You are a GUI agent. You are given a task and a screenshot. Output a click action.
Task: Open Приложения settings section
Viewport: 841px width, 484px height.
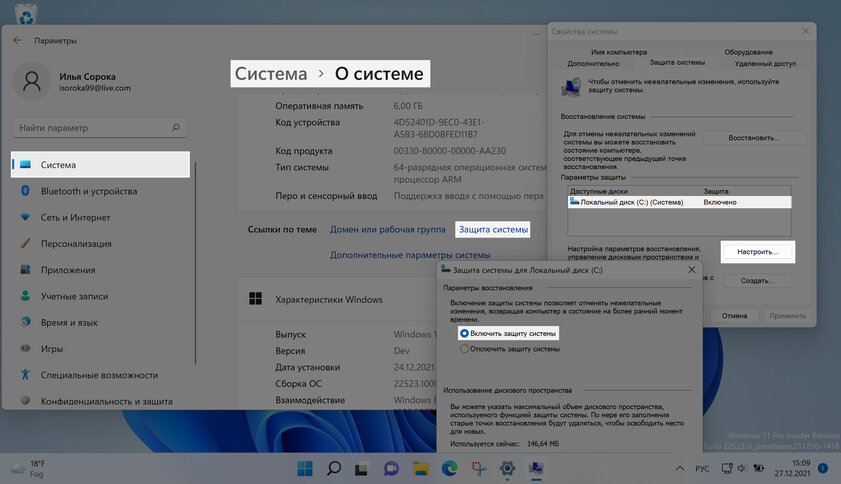coord(100,270)
